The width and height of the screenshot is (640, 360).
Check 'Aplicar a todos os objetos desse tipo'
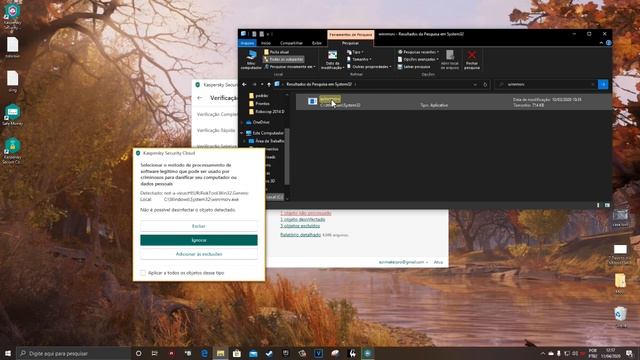143,273
